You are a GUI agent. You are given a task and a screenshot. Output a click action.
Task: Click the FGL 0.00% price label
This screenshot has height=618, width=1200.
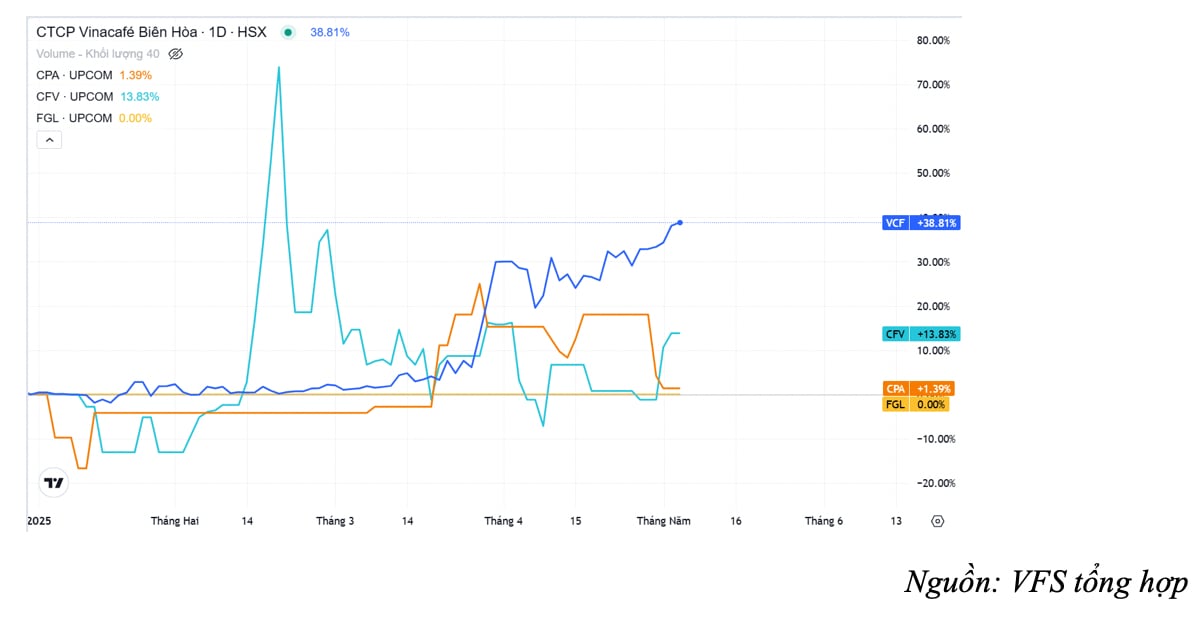click(915, 404)
